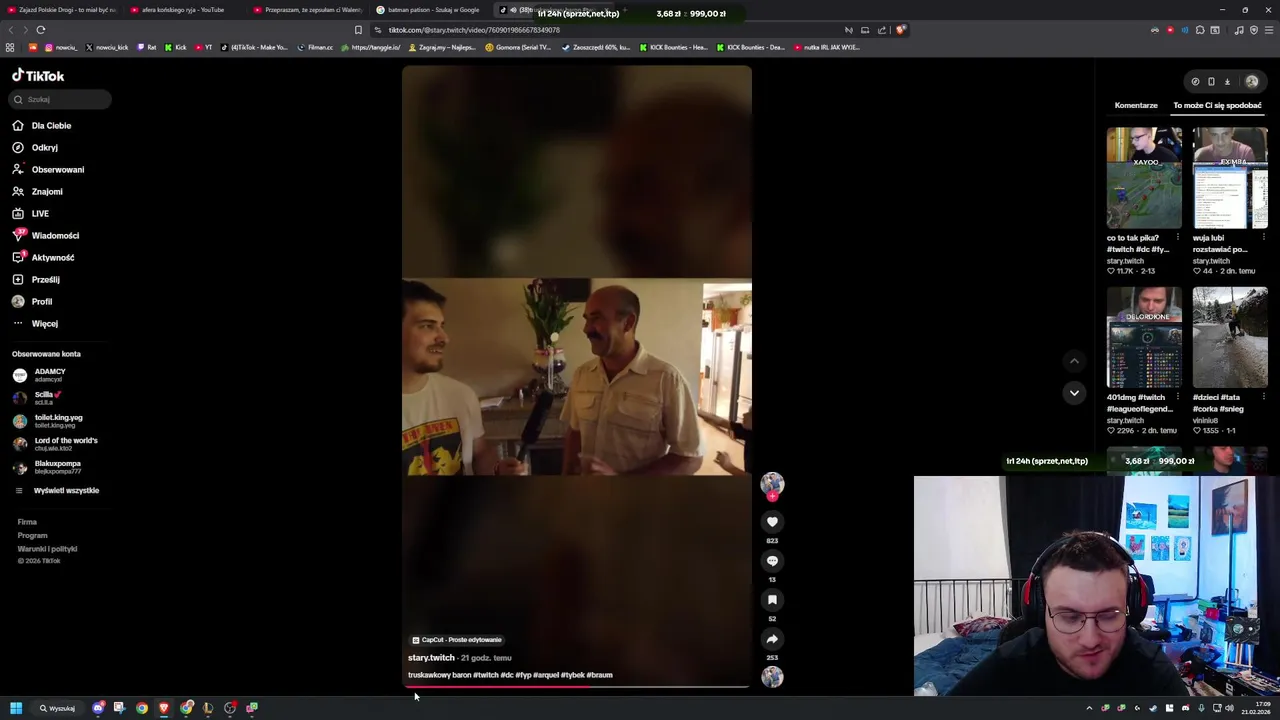Switch to the 'Zajazd Polskie Drogi' browser tab
The width and height of the screenshot is (1280, 720).
coord(62,10)
